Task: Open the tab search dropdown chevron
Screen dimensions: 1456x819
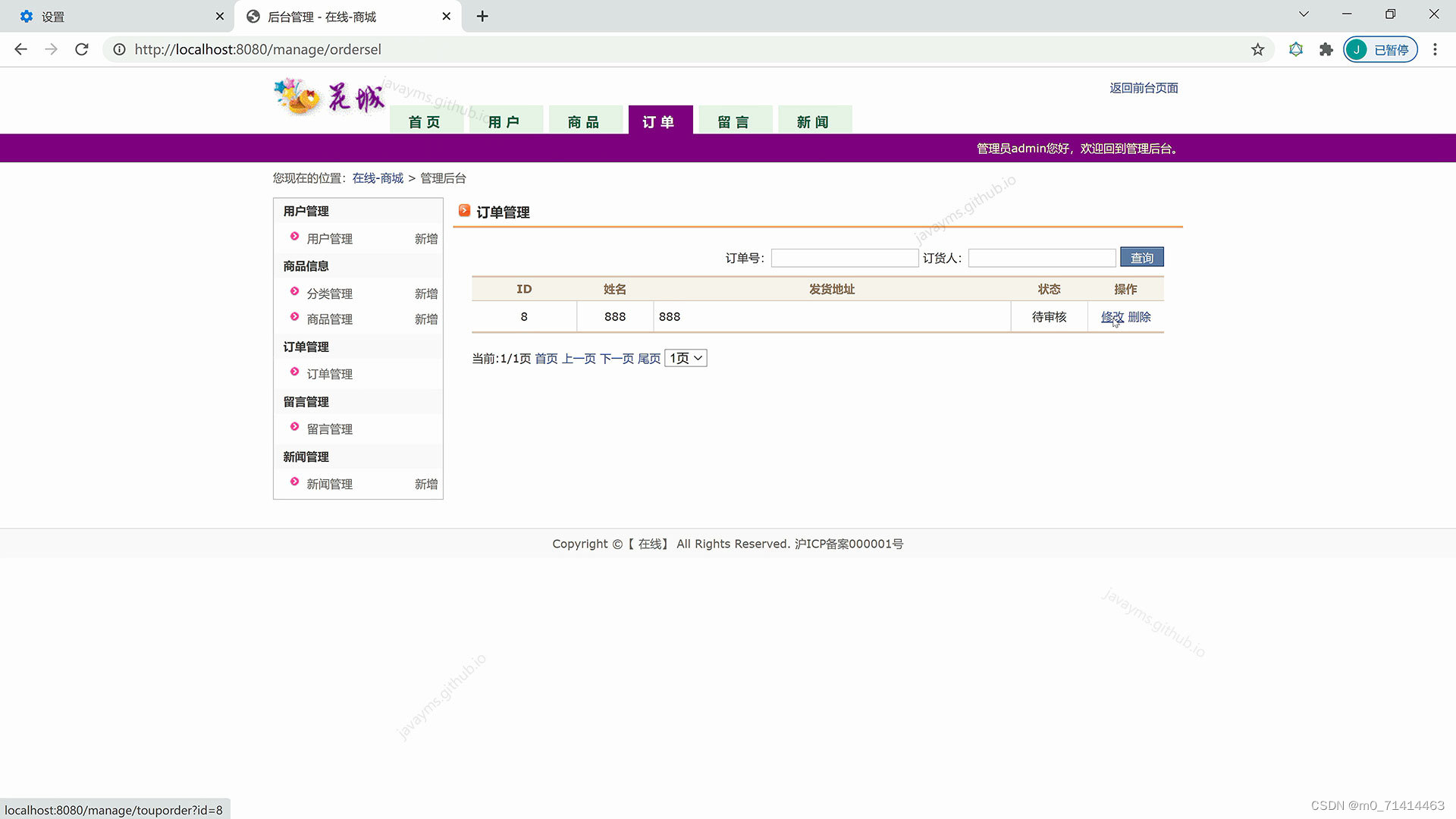Action: point(1304,14)
